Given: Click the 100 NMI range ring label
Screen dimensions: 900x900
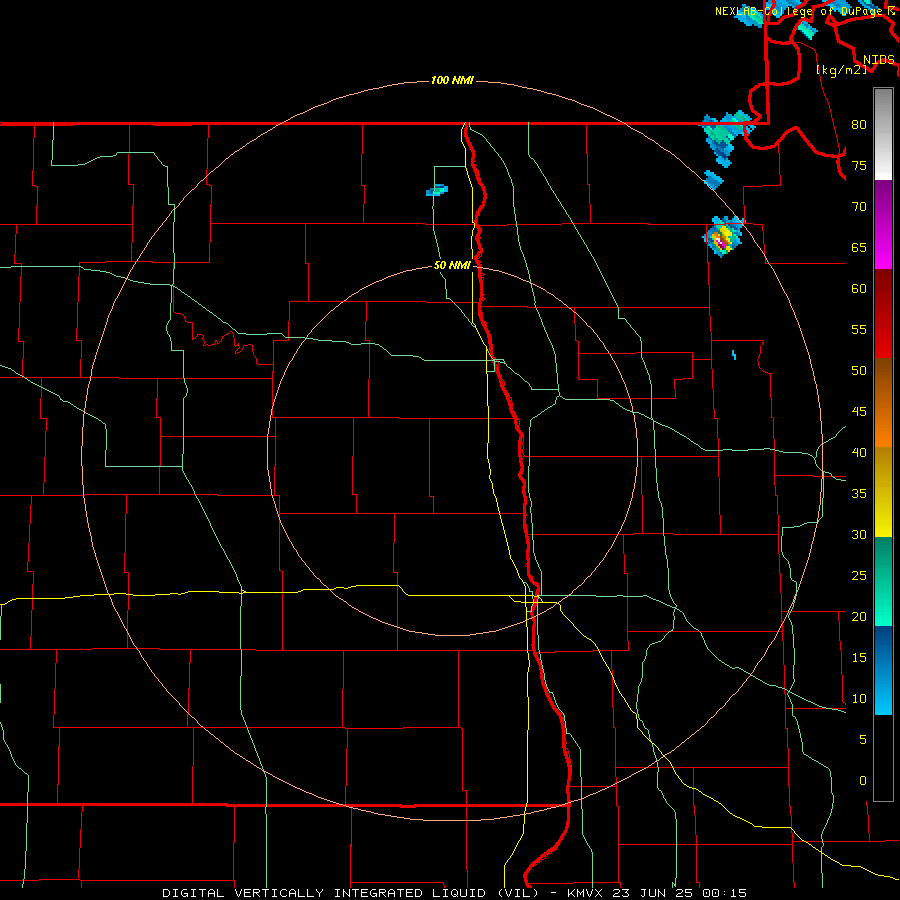Looking at the screenshot, I should click(x=452, y=80).
